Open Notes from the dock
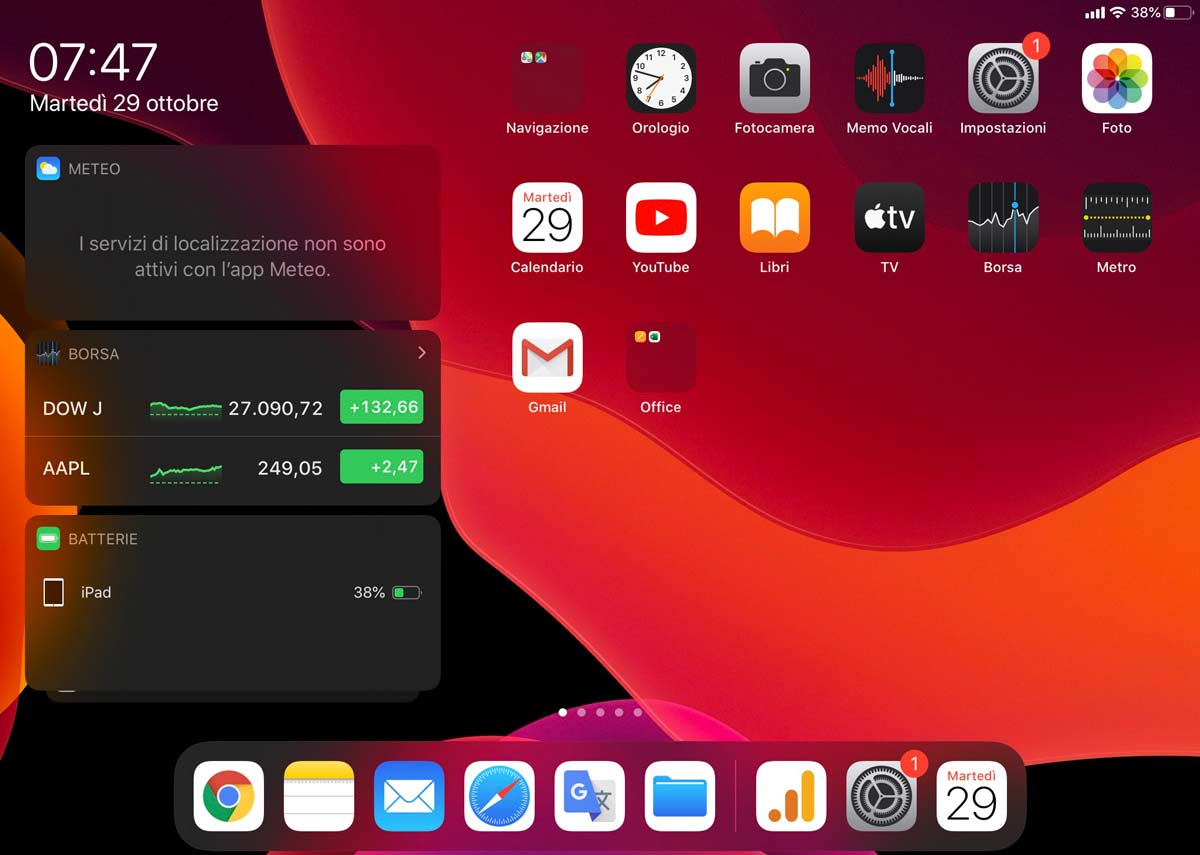Screen dimensions: 1200x855 click(319, 796)
